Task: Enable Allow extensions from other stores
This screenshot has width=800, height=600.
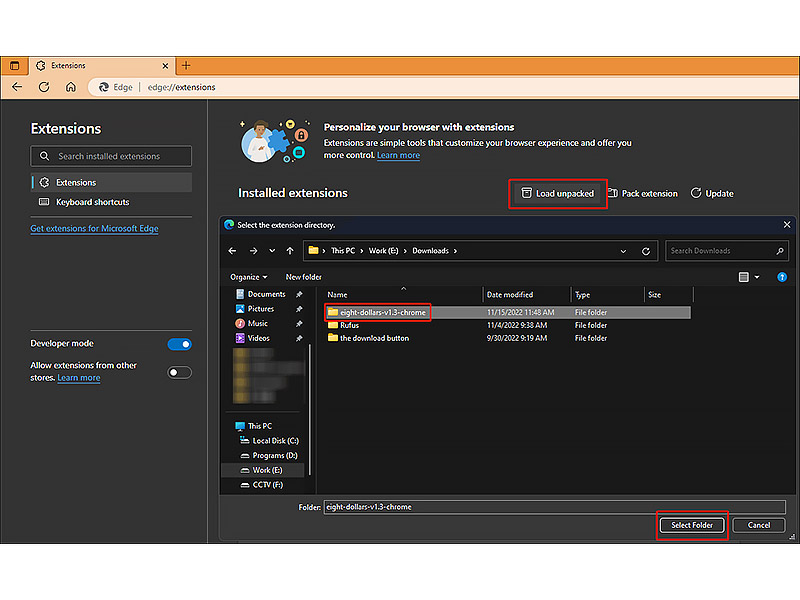Action: pyautogui.click(x=180, y=372)
